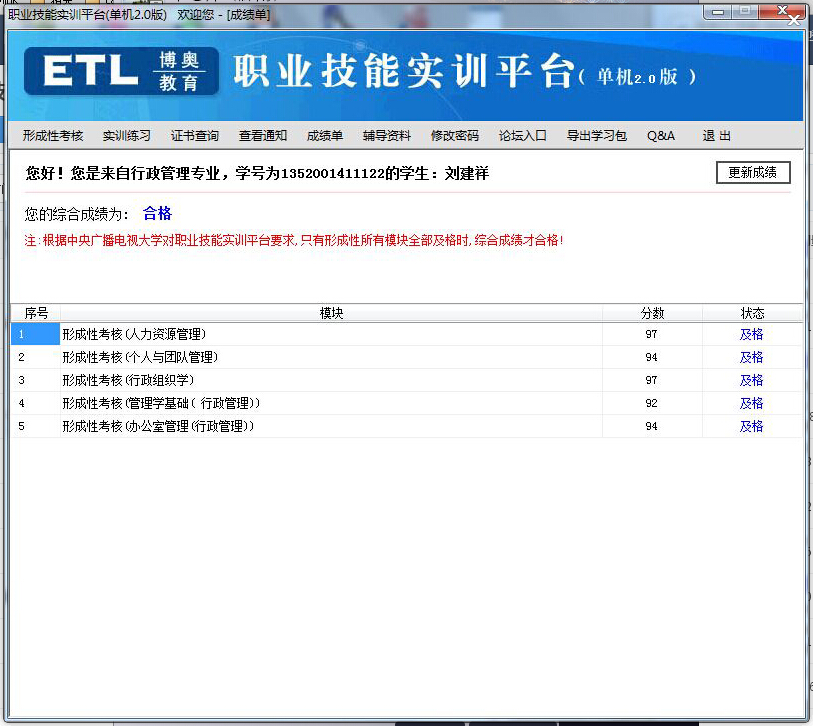The height and width of the screenshot is (726, 813).
Task: Click 导出学习包 export menu item
Action: pyautogui.click(x=597, y=136)
